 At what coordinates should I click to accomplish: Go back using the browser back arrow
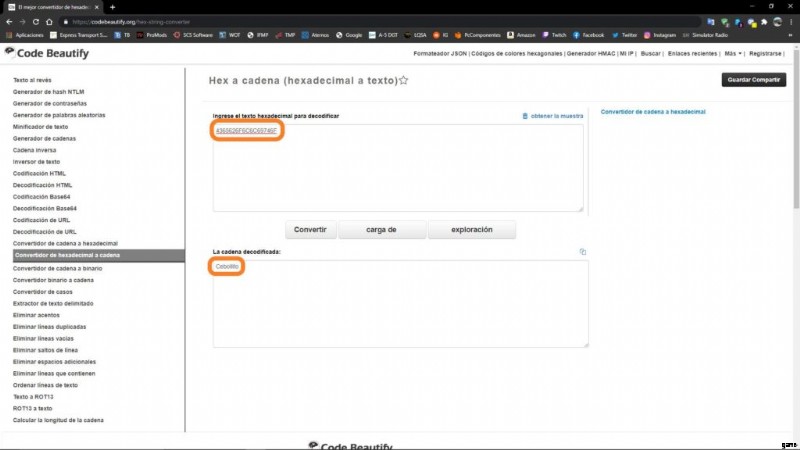(x=10, y=21)
